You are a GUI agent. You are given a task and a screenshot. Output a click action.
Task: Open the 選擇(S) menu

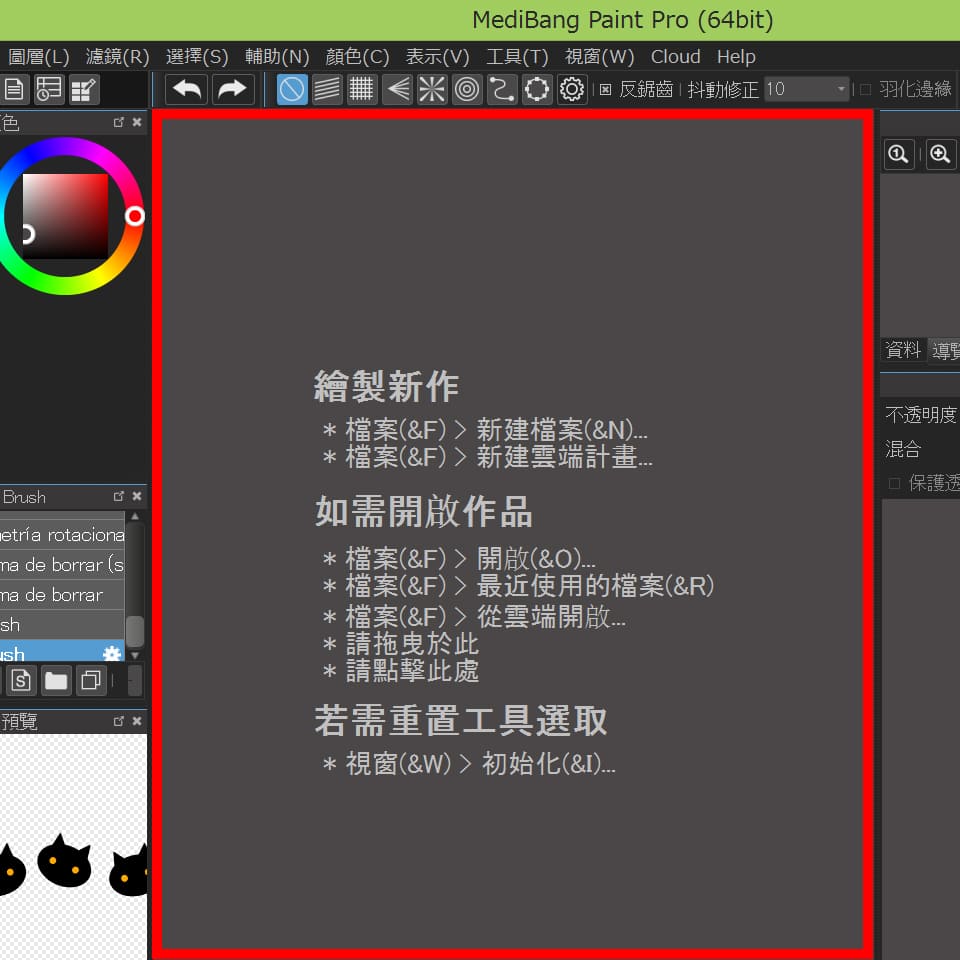click(197, 57)
